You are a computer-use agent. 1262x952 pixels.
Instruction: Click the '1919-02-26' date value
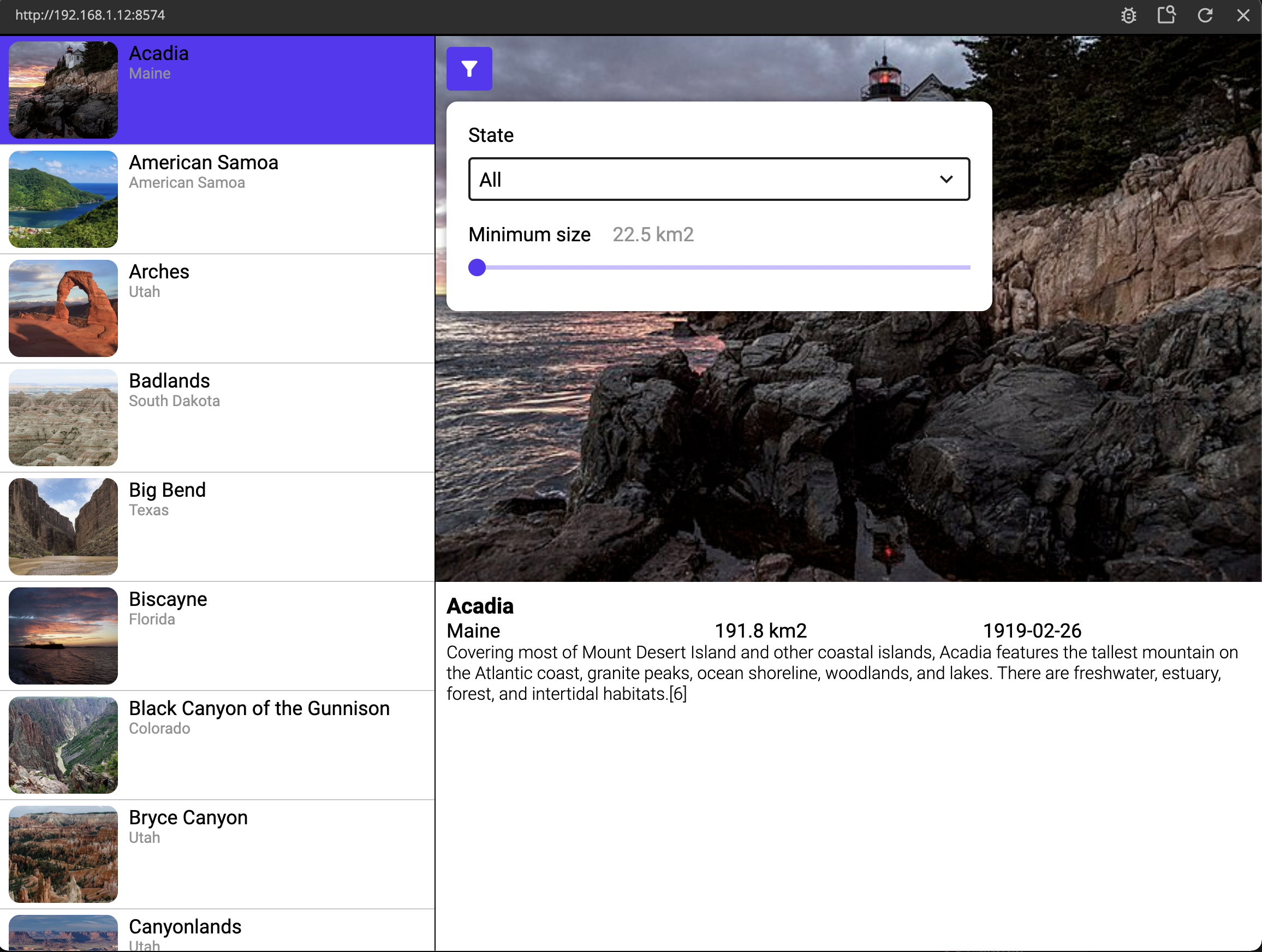(1032, 631)
